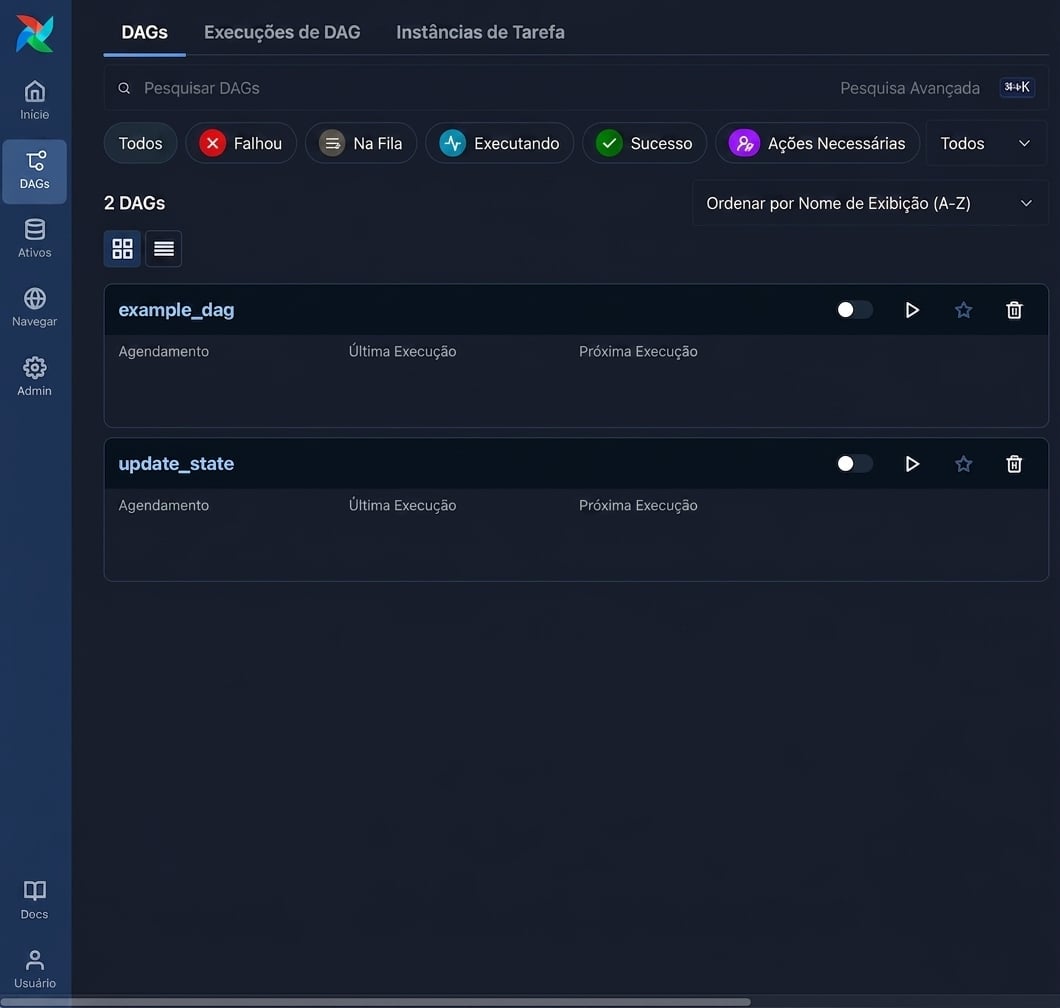Click the ⌘+K shortcut badge

pyautogui.click(x=1017, y=87)
